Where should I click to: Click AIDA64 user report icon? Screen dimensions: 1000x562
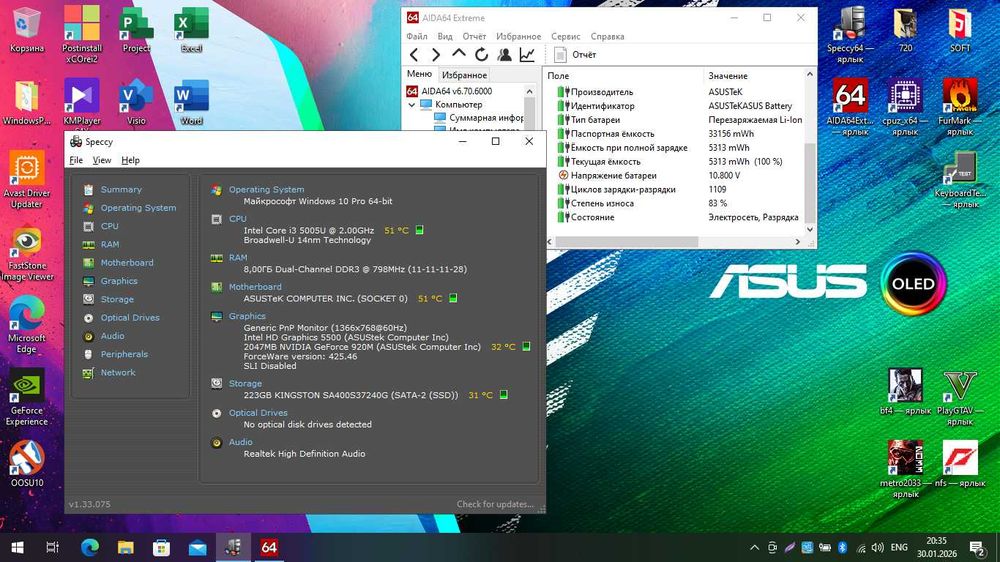click(x=504, y=55)
